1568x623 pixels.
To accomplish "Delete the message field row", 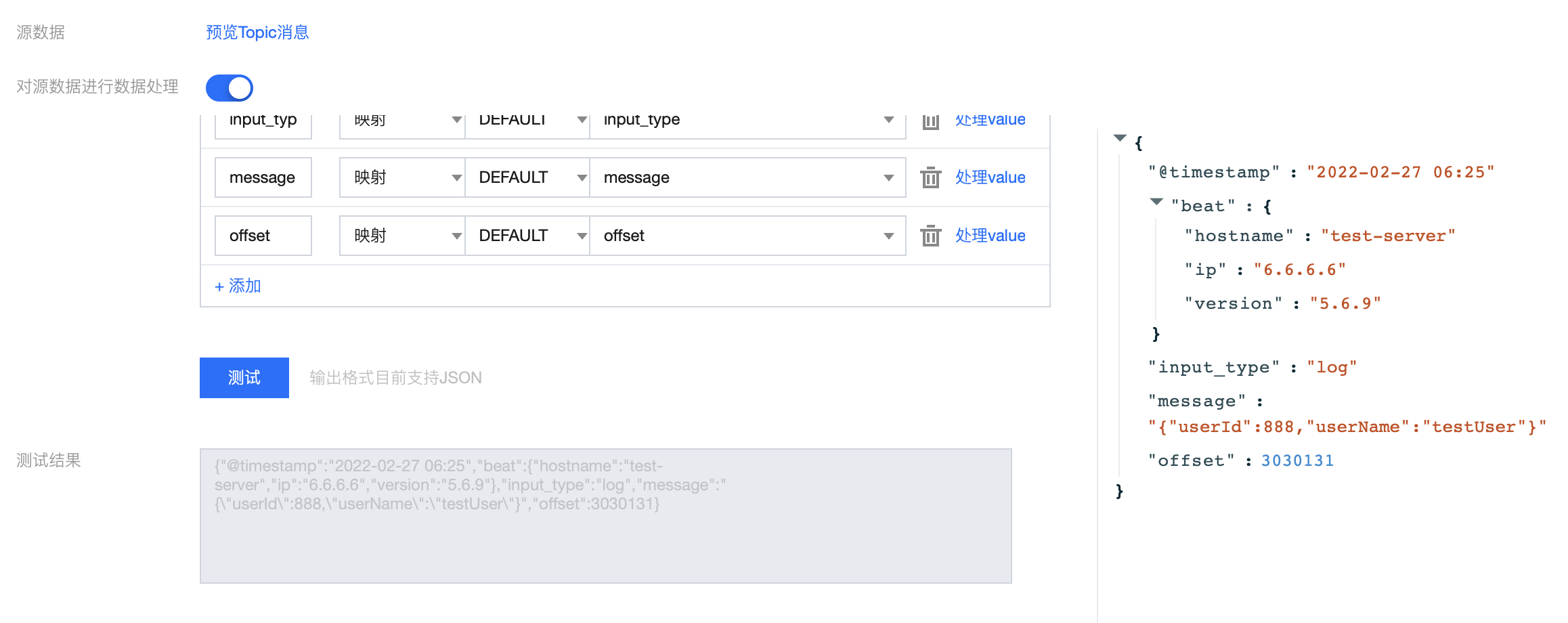I will (x=931, y=177).
